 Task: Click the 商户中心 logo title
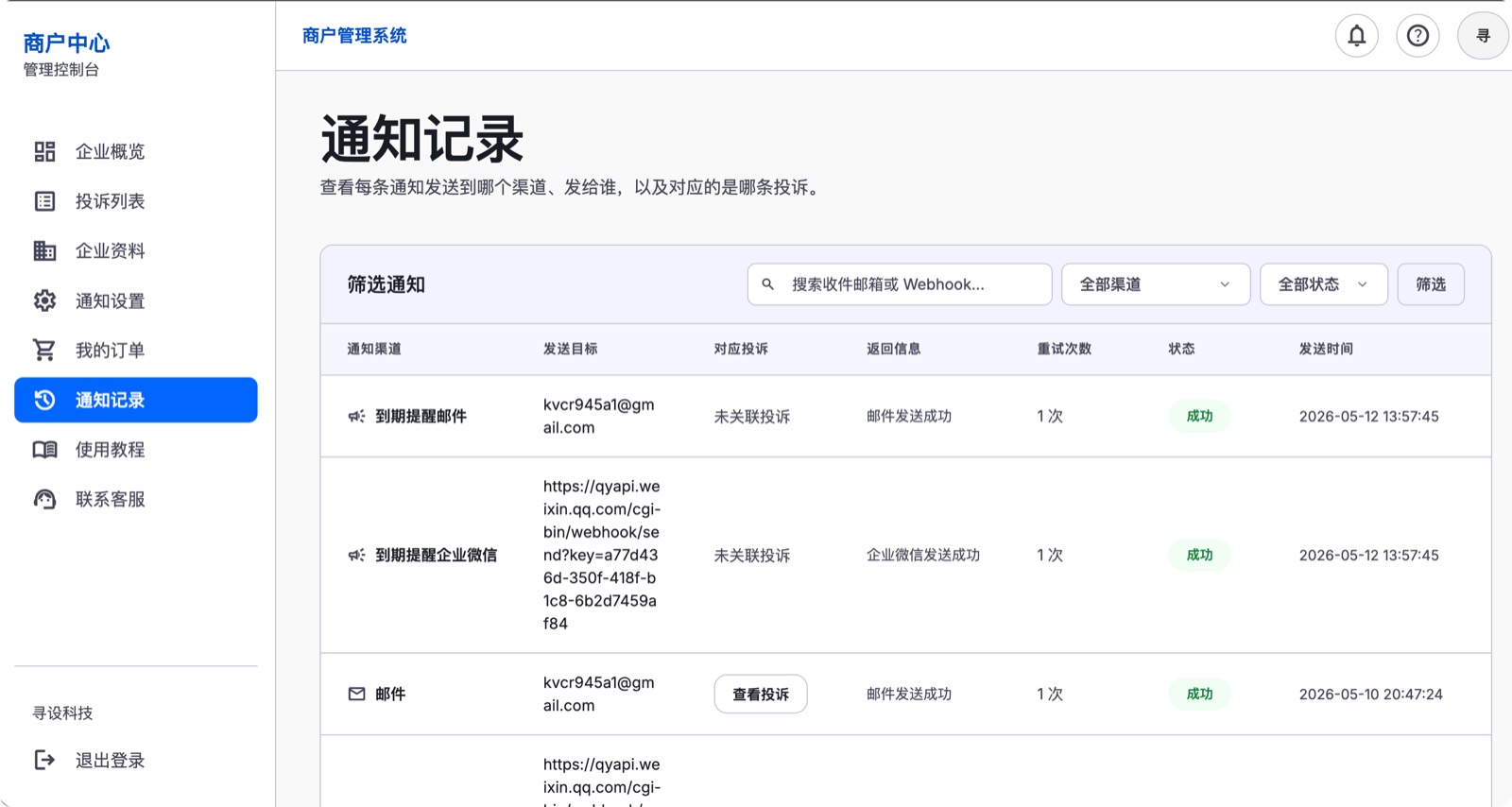click(x=66, y=43)
